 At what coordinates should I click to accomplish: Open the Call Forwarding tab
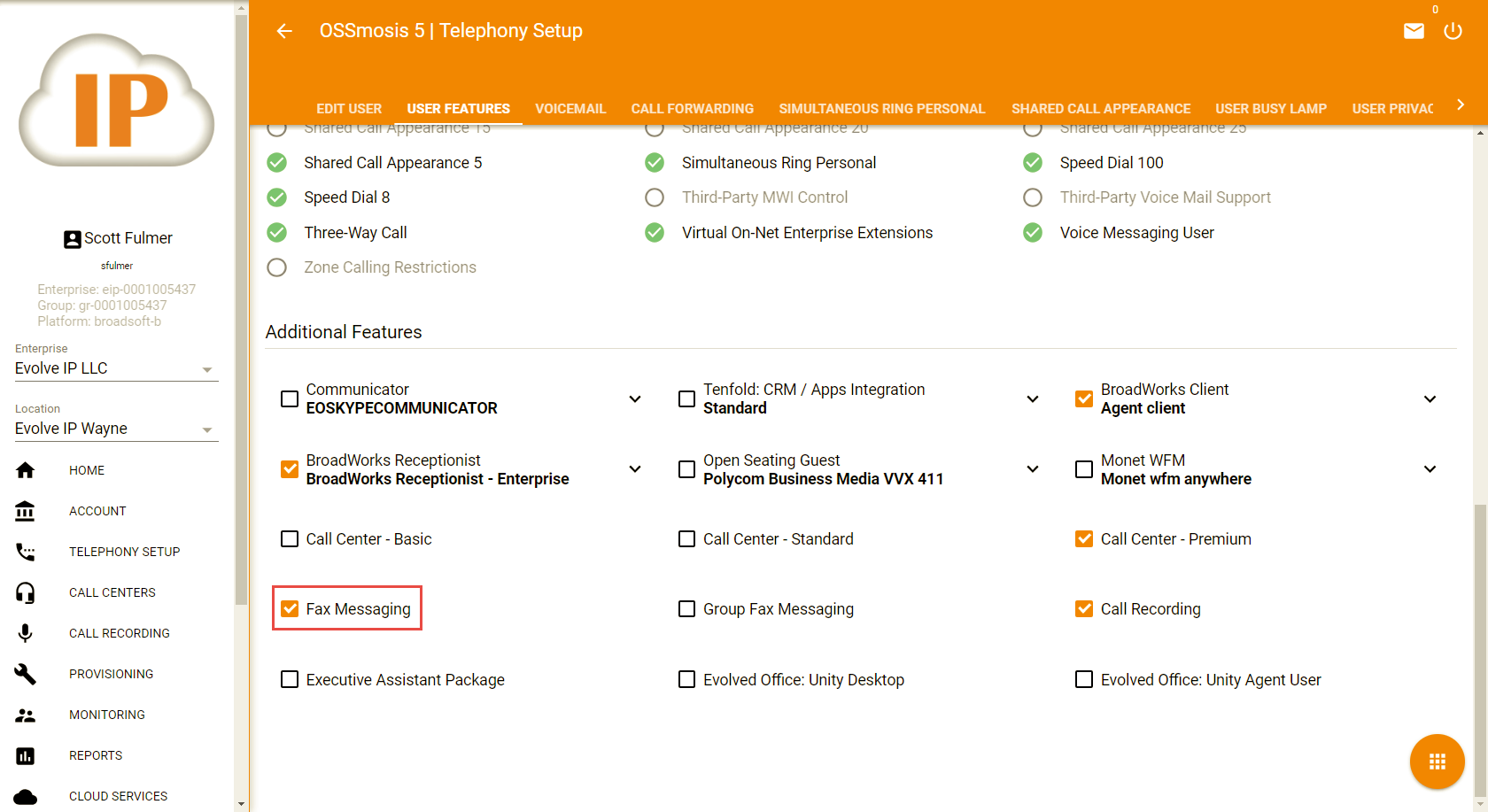point(692,108)
